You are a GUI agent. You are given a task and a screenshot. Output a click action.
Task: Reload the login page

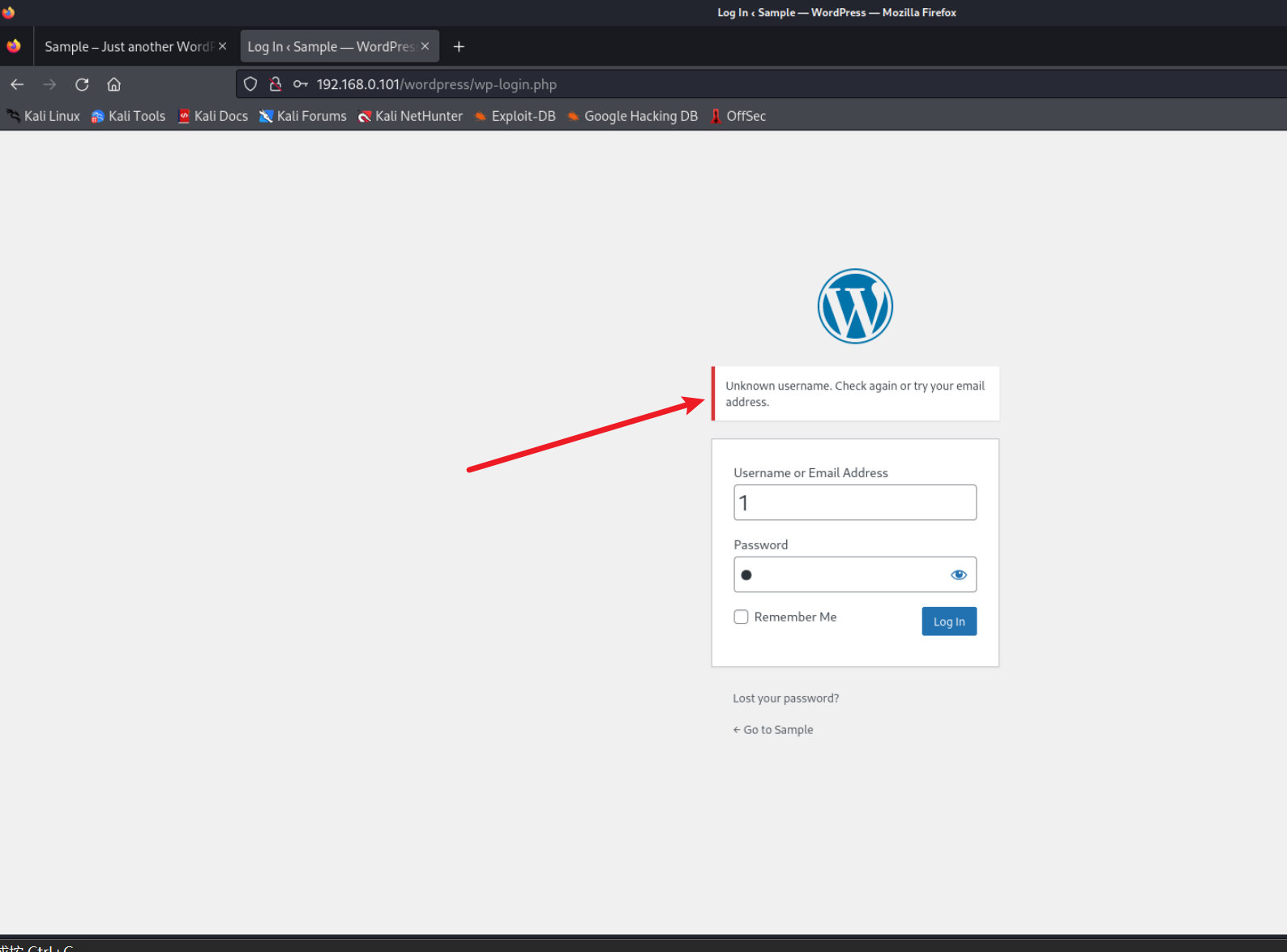[82, 84]
